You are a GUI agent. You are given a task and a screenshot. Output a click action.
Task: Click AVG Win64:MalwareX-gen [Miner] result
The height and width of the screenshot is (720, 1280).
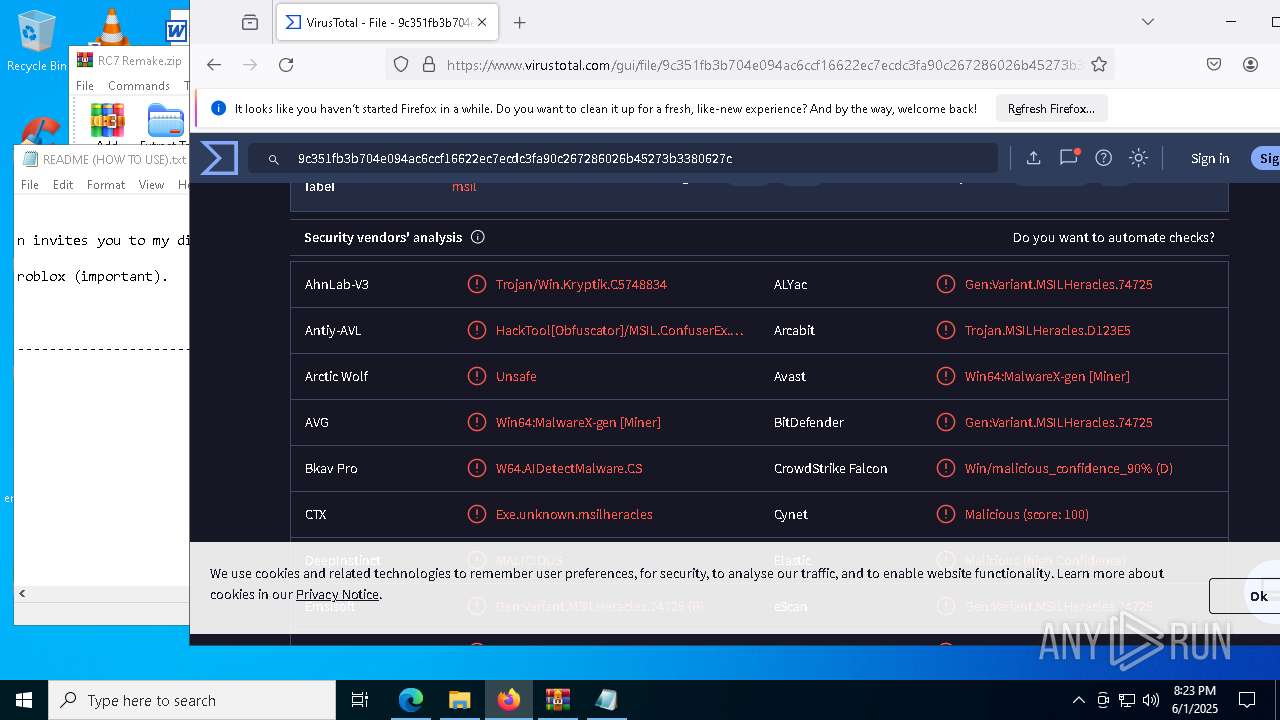578,422
